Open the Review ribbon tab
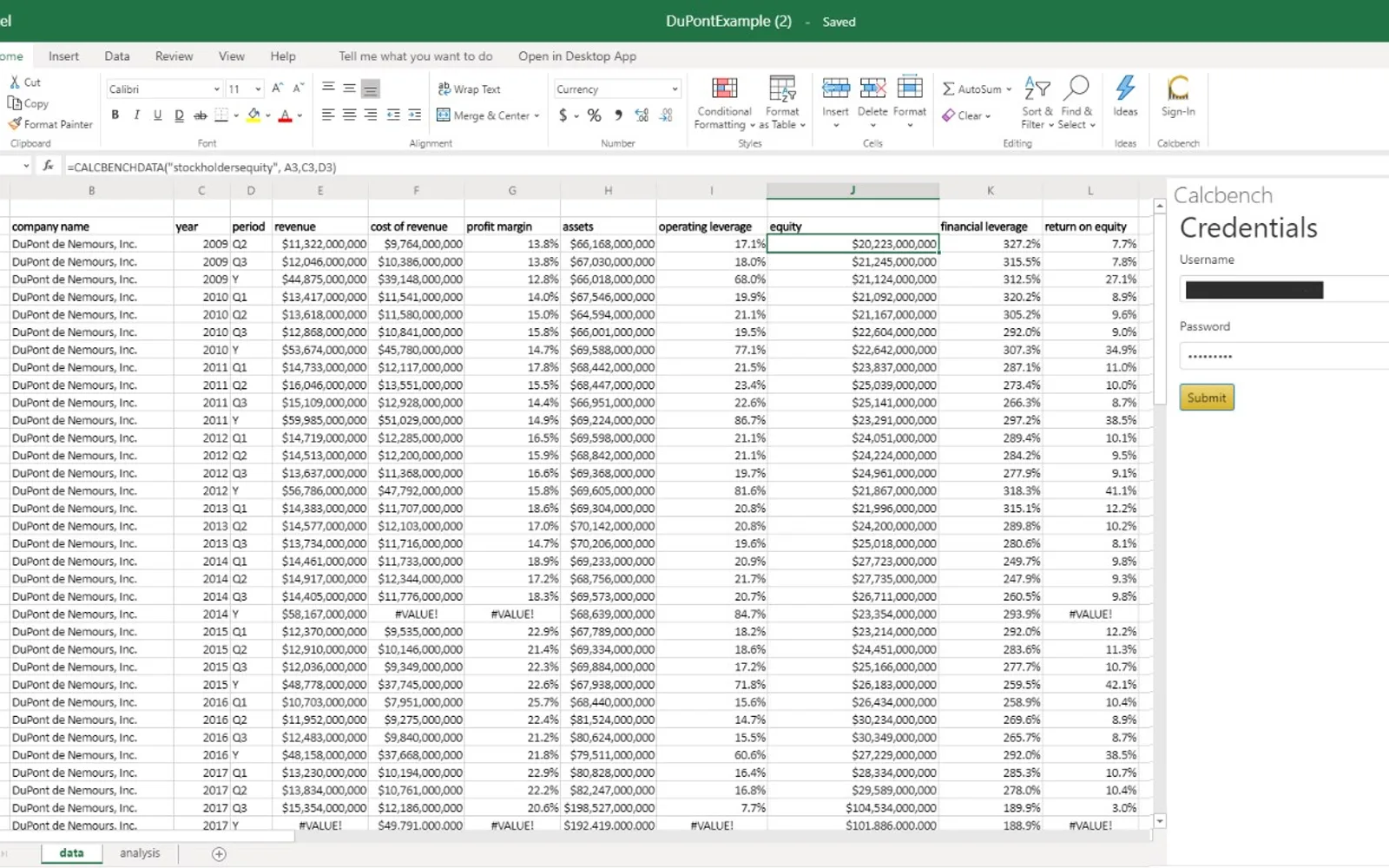Screen dimensions: 1389x868 click(x=174, y=56)
